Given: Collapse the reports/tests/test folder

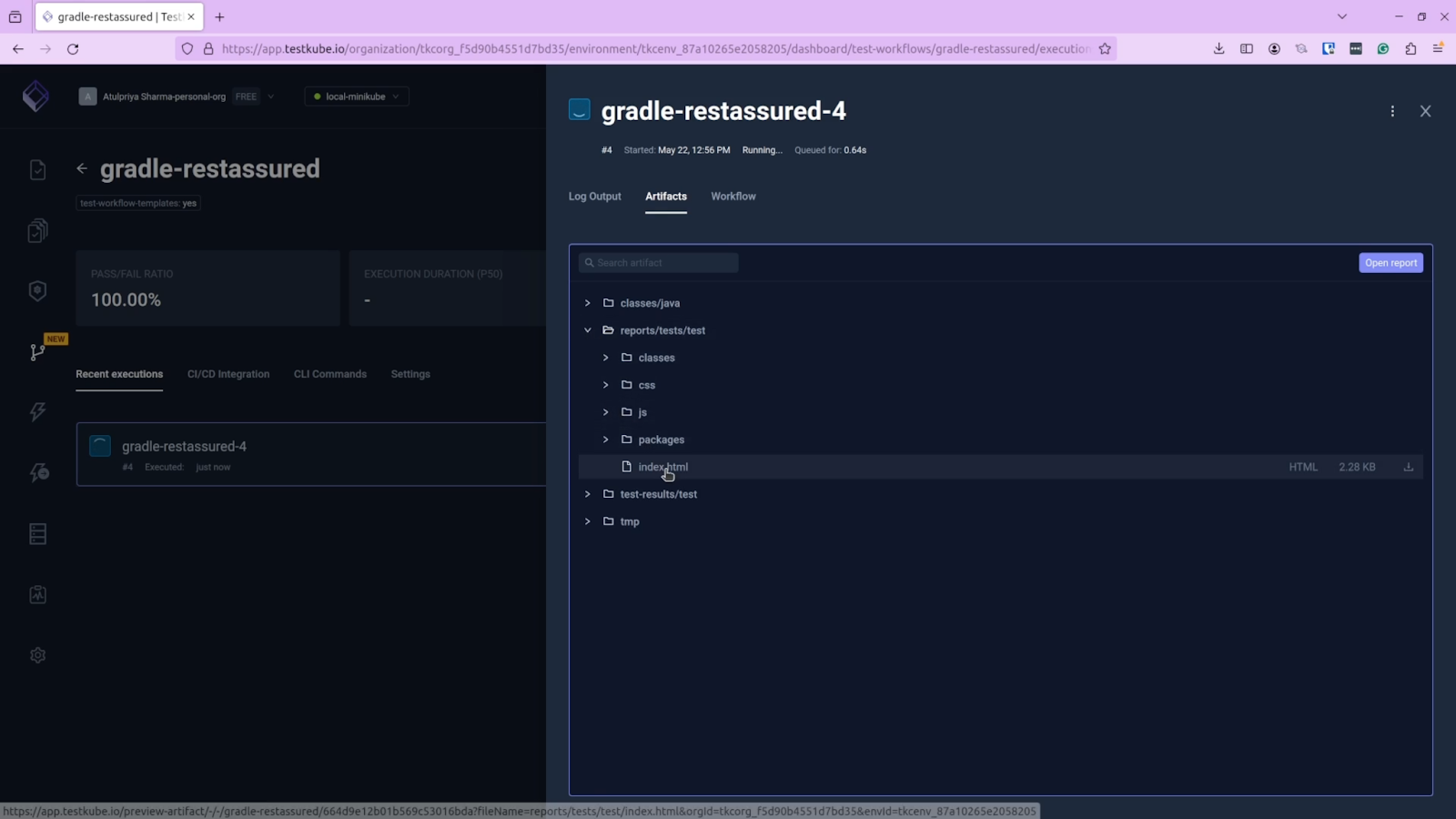Looking at the screenshot, I should pos(588,330).
